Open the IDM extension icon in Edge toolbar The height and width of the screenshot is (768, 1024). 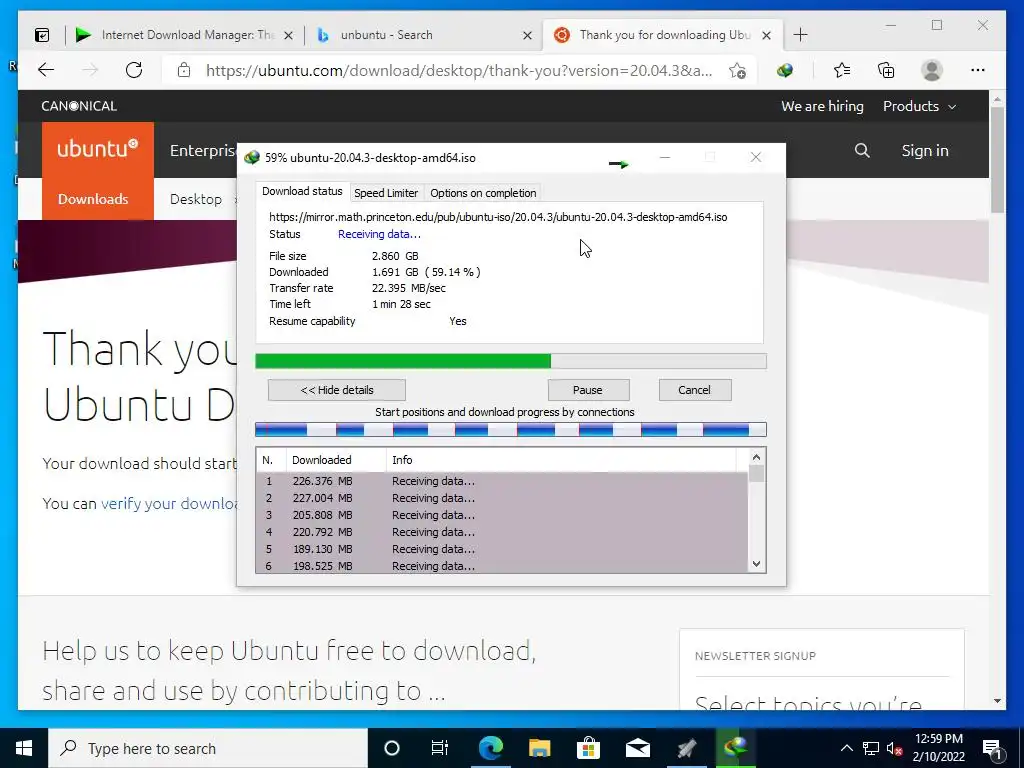pos(784,71)
